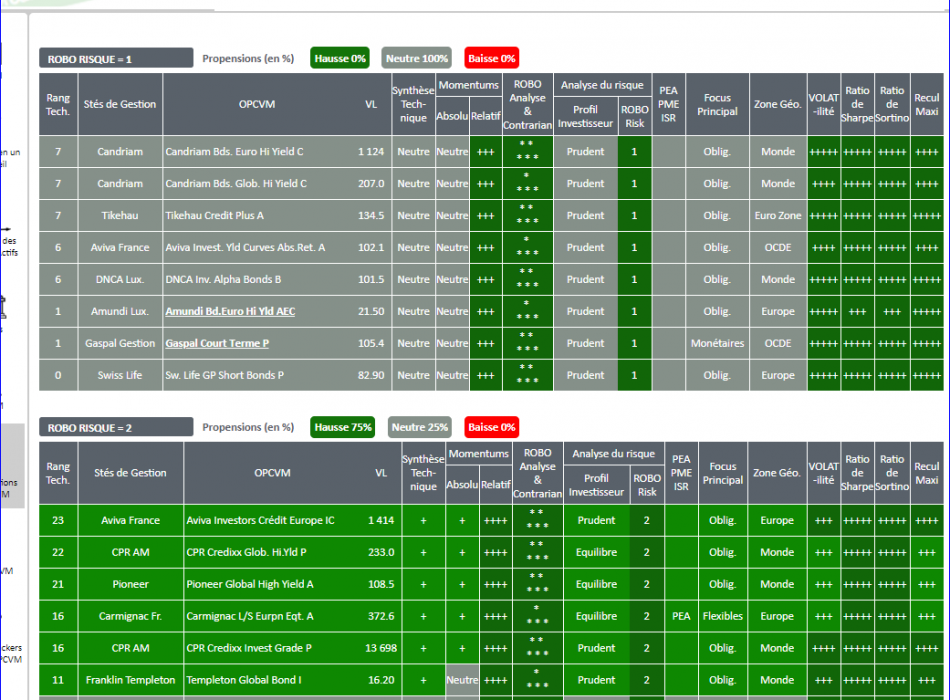Image resolution: width=950 pixels, height=700 pixels.
Task: Open the Amundi Bd.Euro Hi Yld AEC fund link
Action: tap(230, 311)
